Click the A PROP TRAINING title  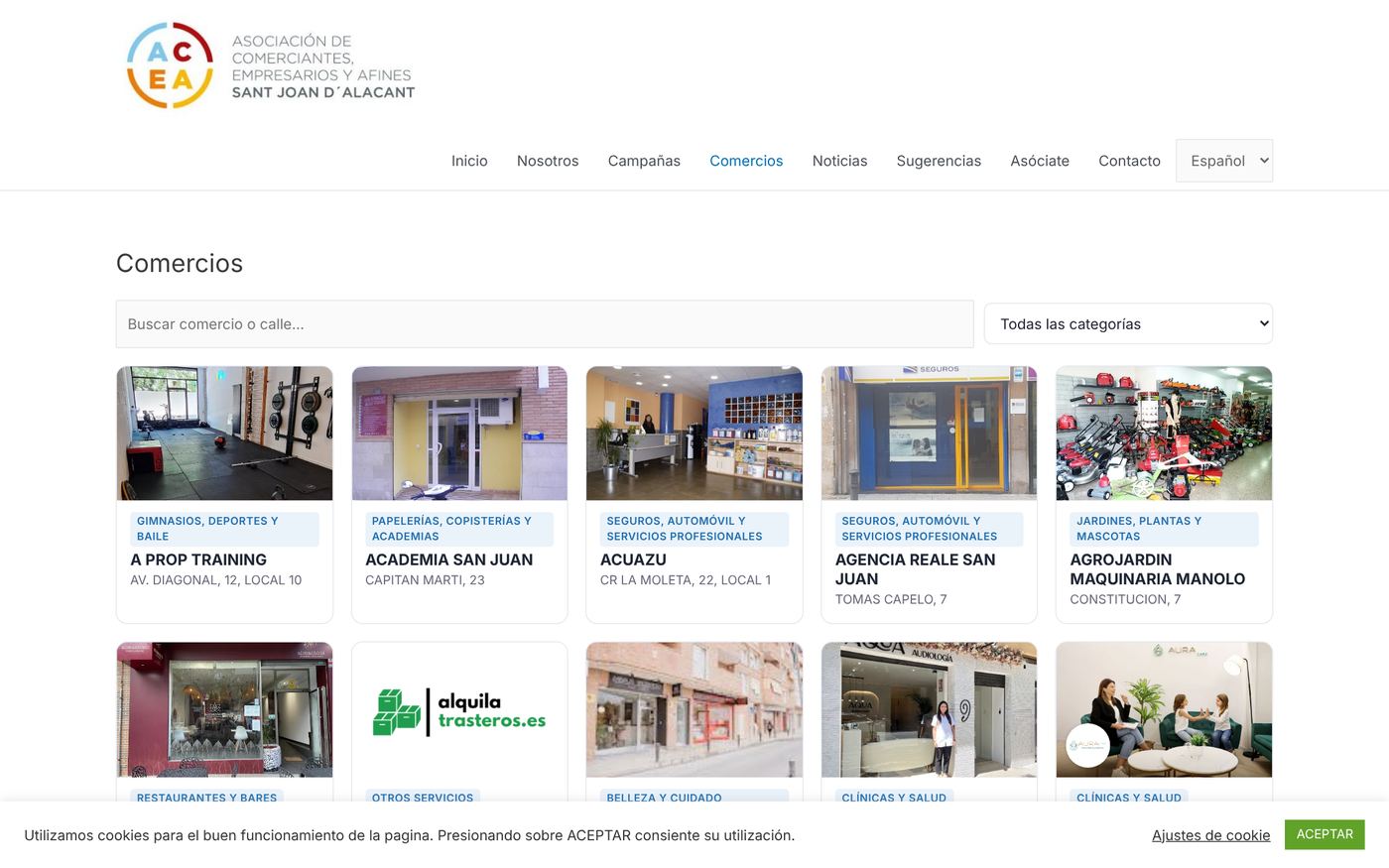pyautogui.click(x=198, y=559)
